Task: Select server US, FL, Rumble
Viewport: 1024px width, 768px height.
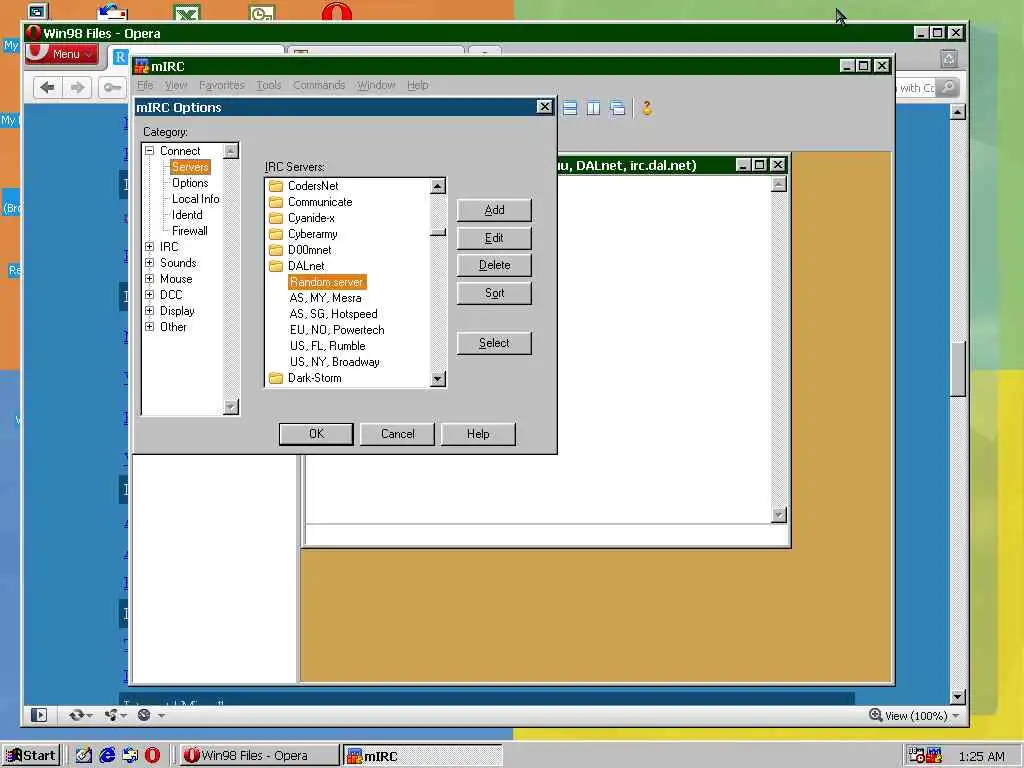Action: click(x=327, y=345)
